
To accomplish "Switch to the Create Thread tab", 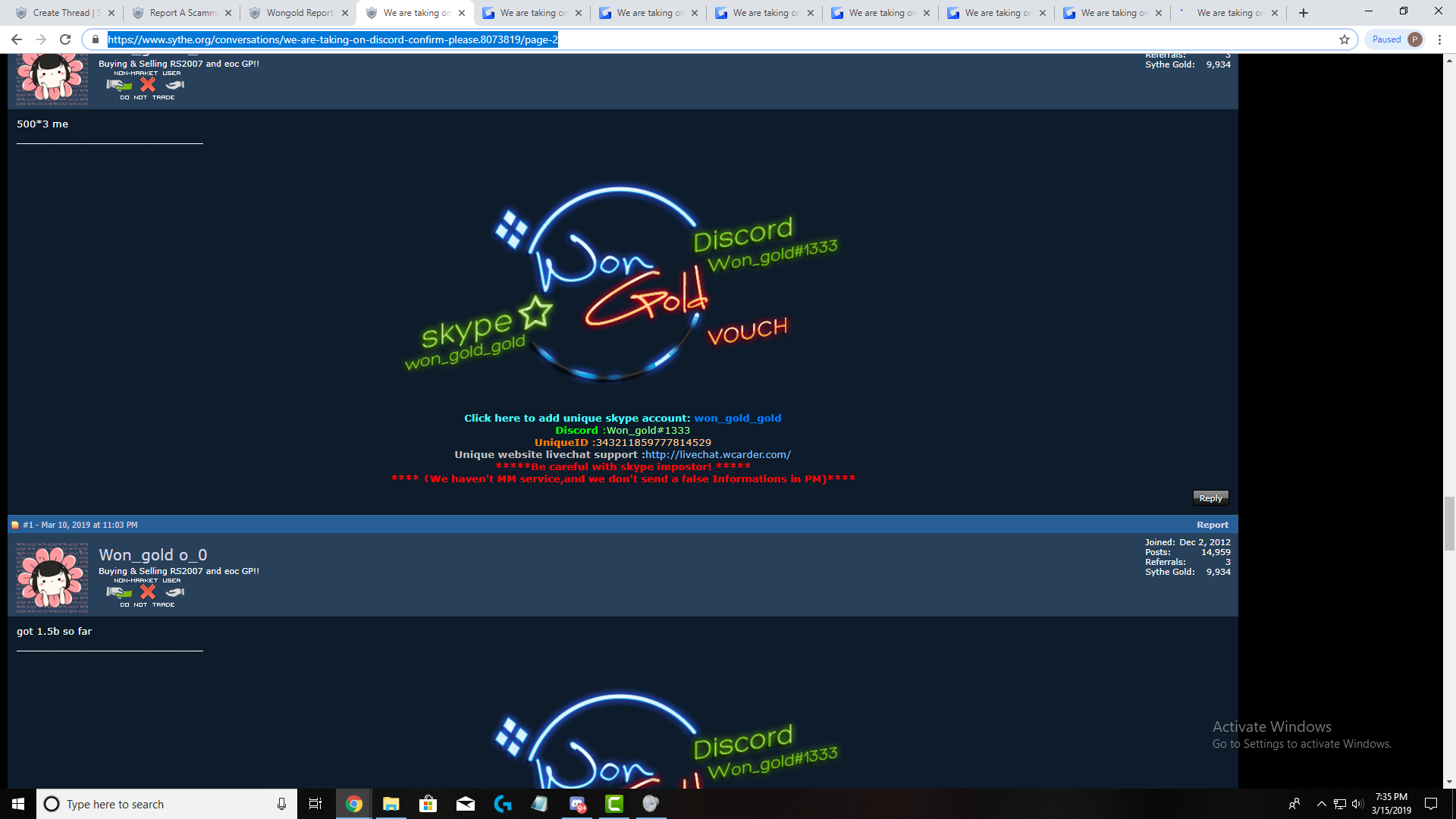I will (x=61, y=13).
